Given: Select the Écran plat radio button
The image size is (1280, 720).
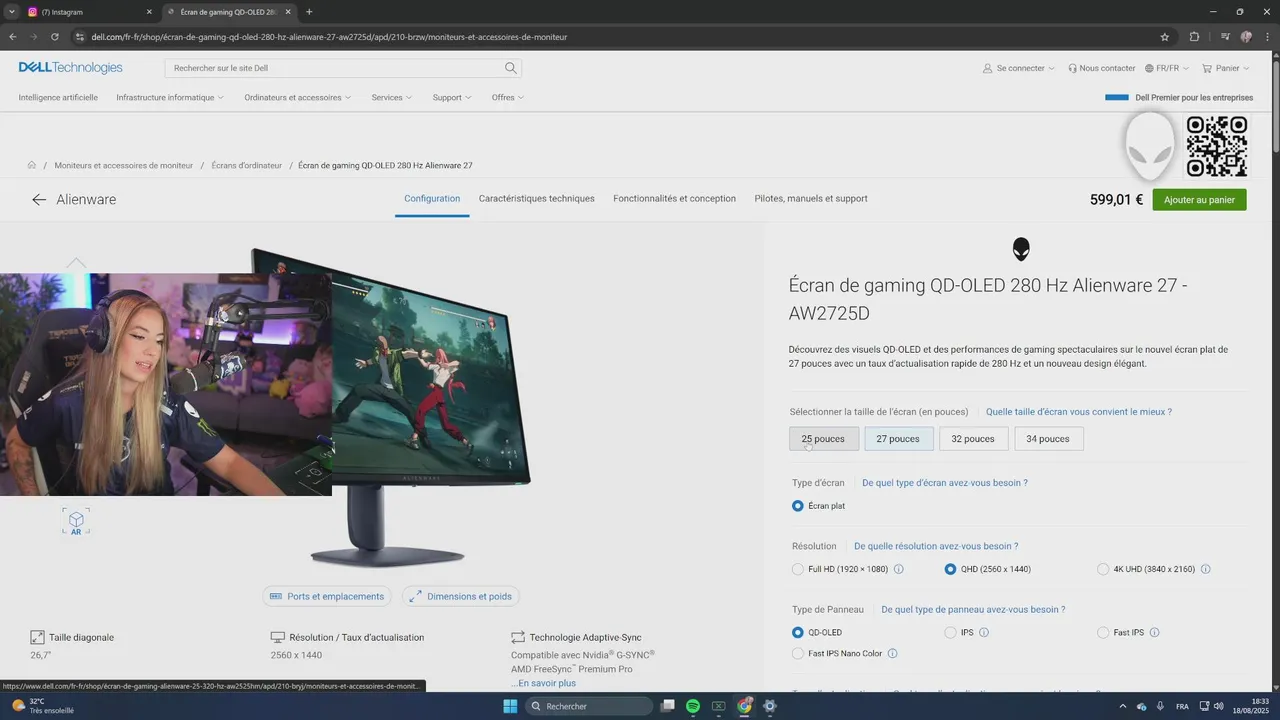Looking at the screenshot, I should pos(798,506).
